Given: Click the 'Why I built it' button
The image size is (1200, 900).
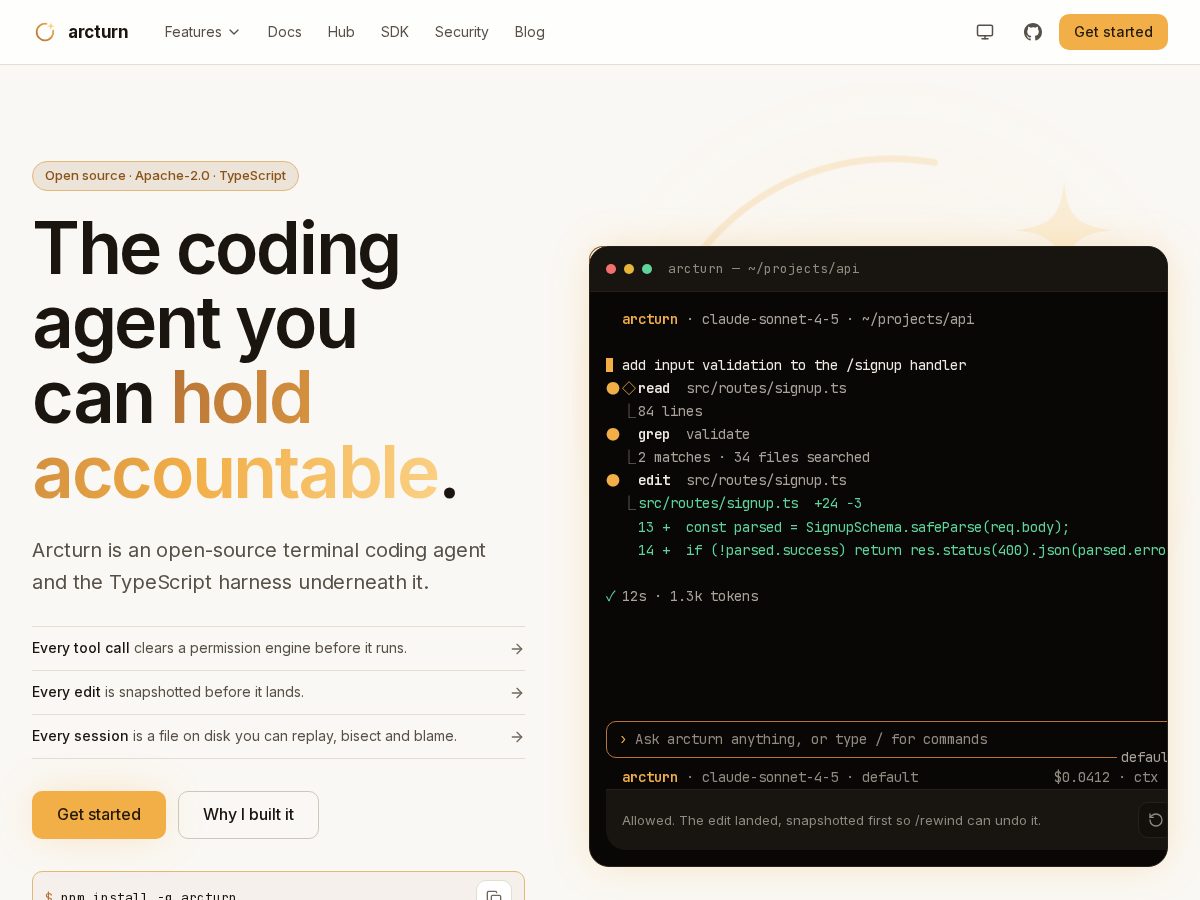Looking at the screenshot, I should tap(248, 815).
